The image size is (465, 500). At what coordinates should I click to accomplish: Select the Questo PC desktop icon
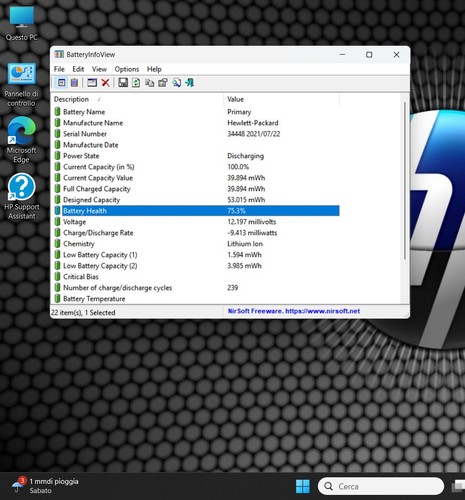[22, 23]
